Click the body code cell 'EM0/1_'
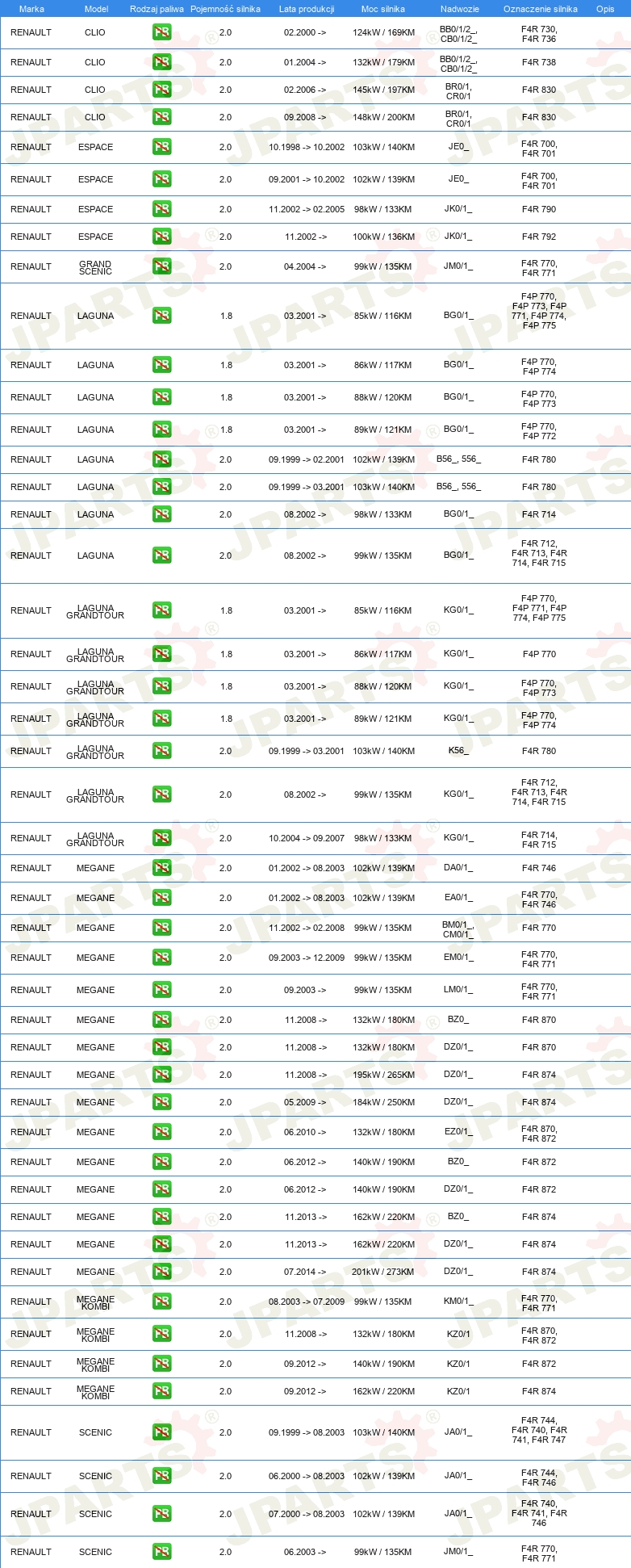 [458, 958]
